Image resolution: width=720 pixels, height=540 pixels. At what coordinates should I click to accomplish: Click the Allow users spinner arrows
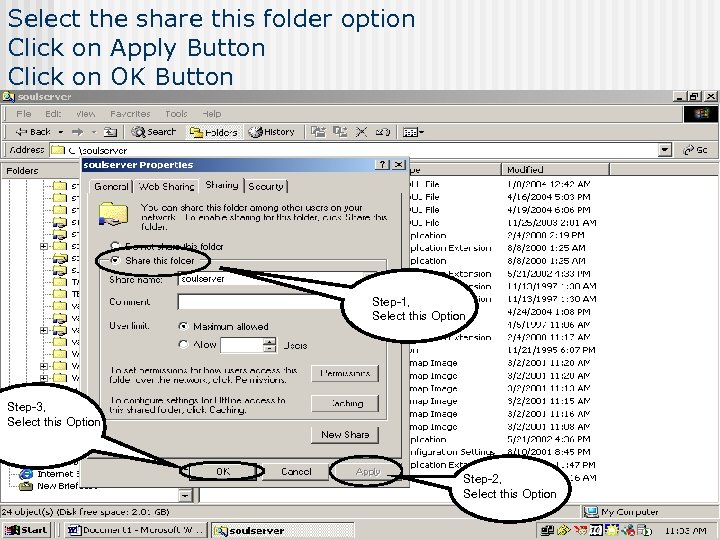(x=270, y=345)
